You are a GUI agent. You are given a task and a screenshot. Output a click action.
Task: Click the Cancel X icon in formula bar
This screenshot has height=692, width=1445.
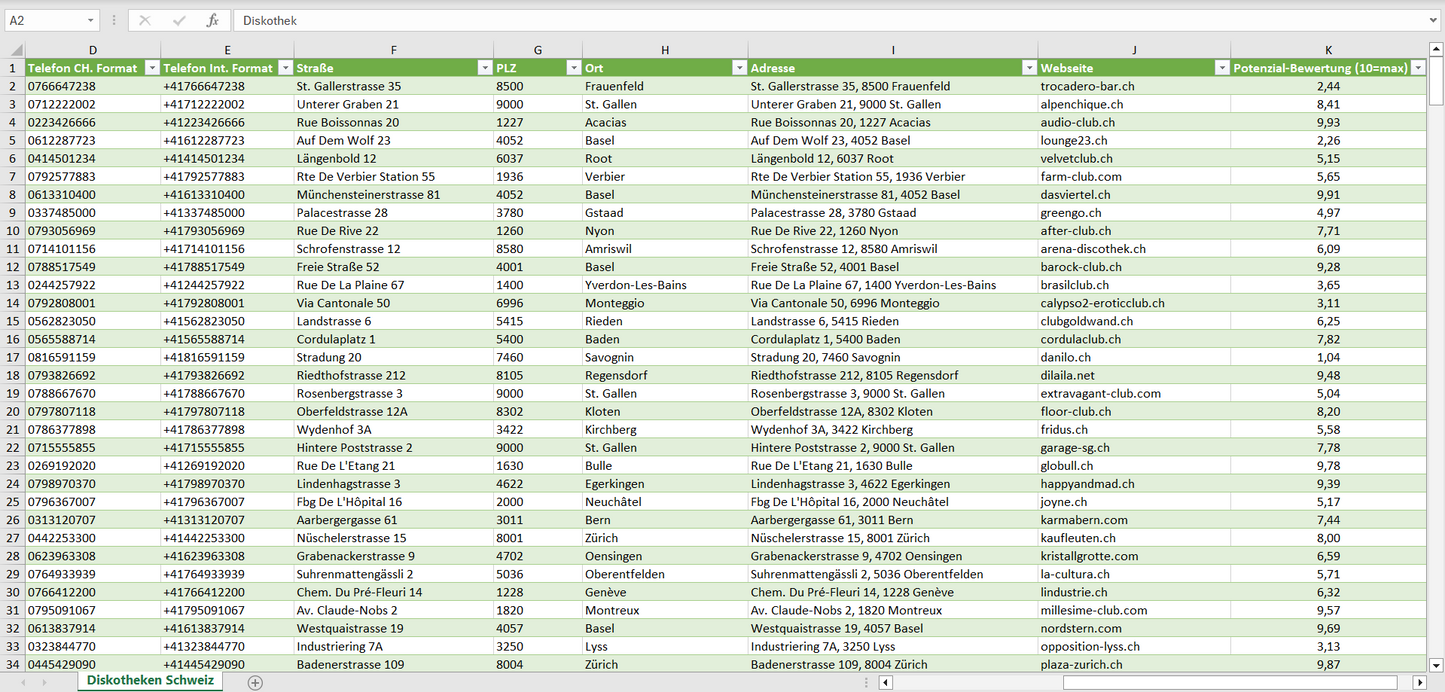point(145,20)
